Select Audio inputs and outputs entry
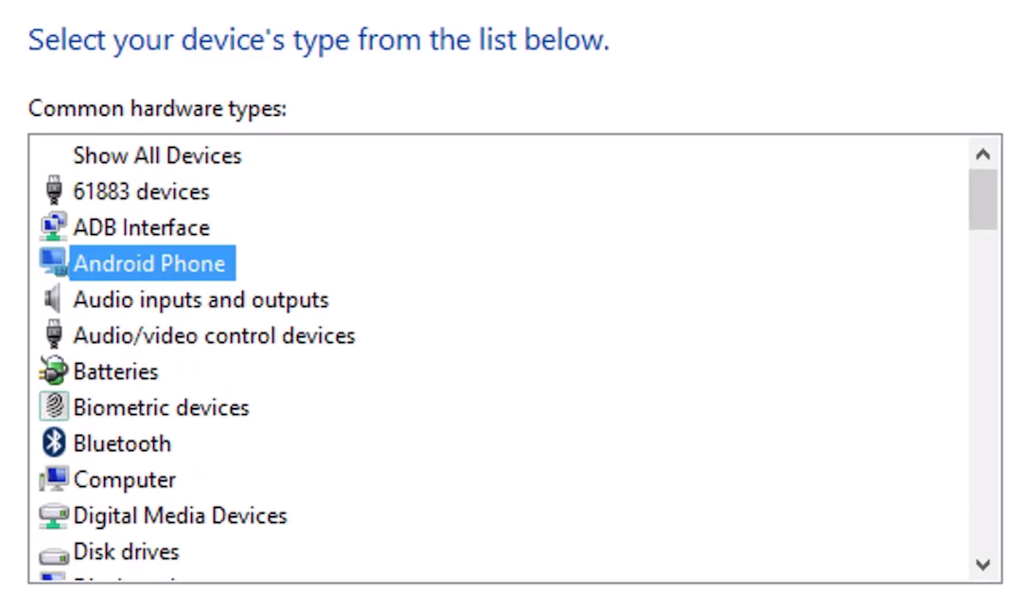Screen dimensions: 1024x599 pyautogui.click(x=200, y=299)
